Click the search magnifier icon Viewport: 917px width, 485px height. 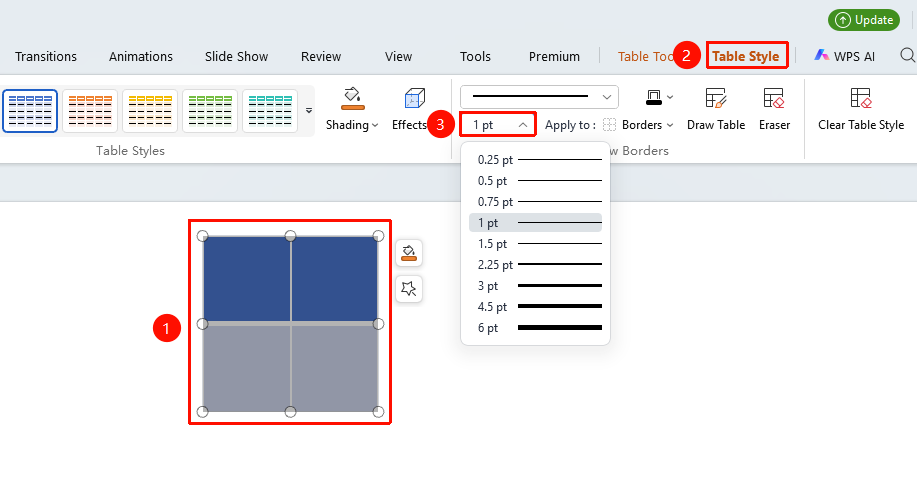[x=908, y=55]
